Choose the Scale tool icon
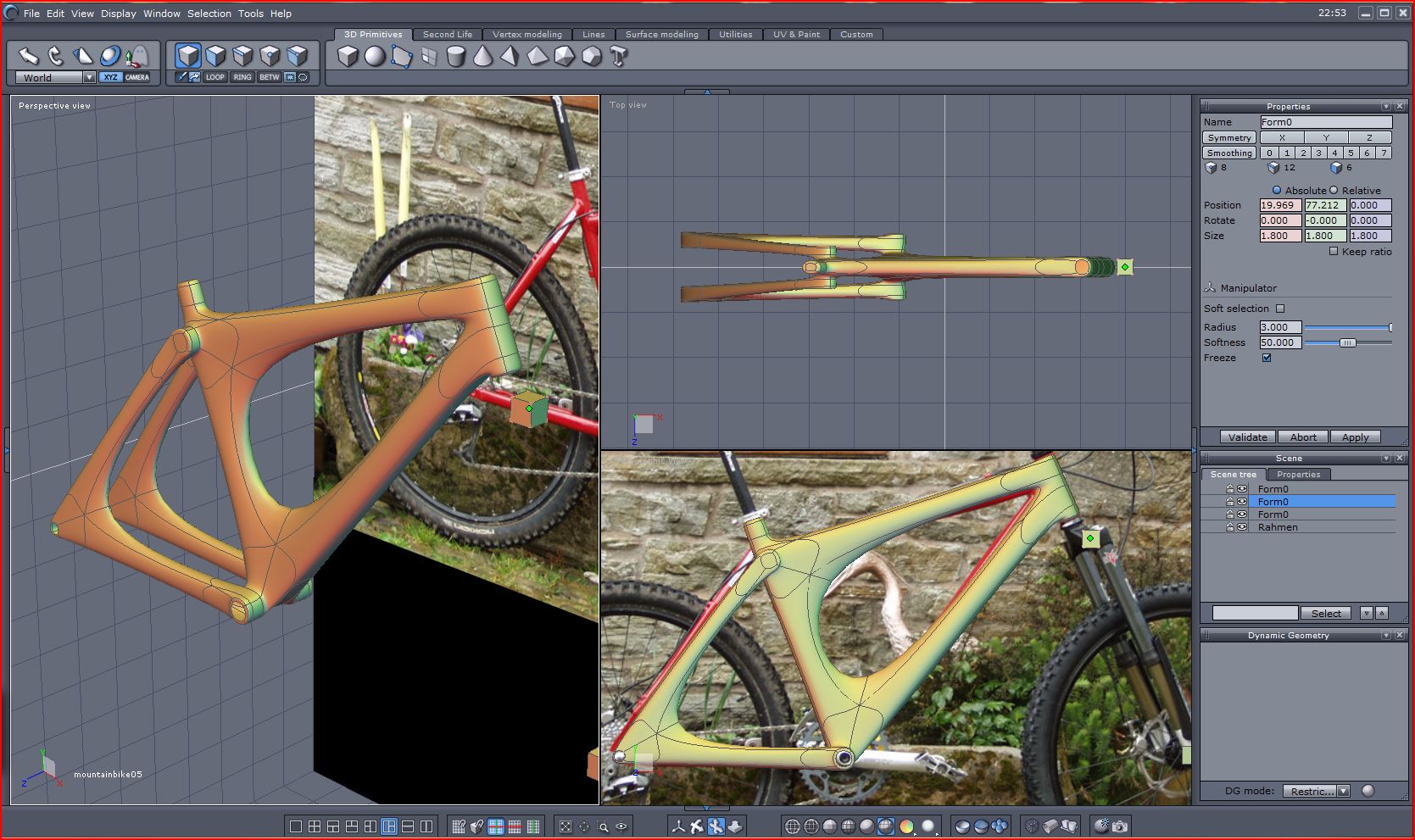Image resolution: width=1415 pixels, height=840 pixels. tap(82, 56)
